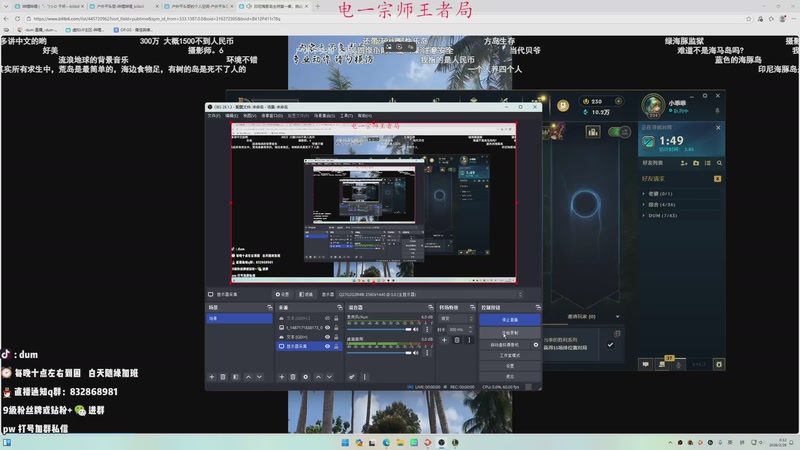Open source properties gear in sources toolbar

pos(306,377)
